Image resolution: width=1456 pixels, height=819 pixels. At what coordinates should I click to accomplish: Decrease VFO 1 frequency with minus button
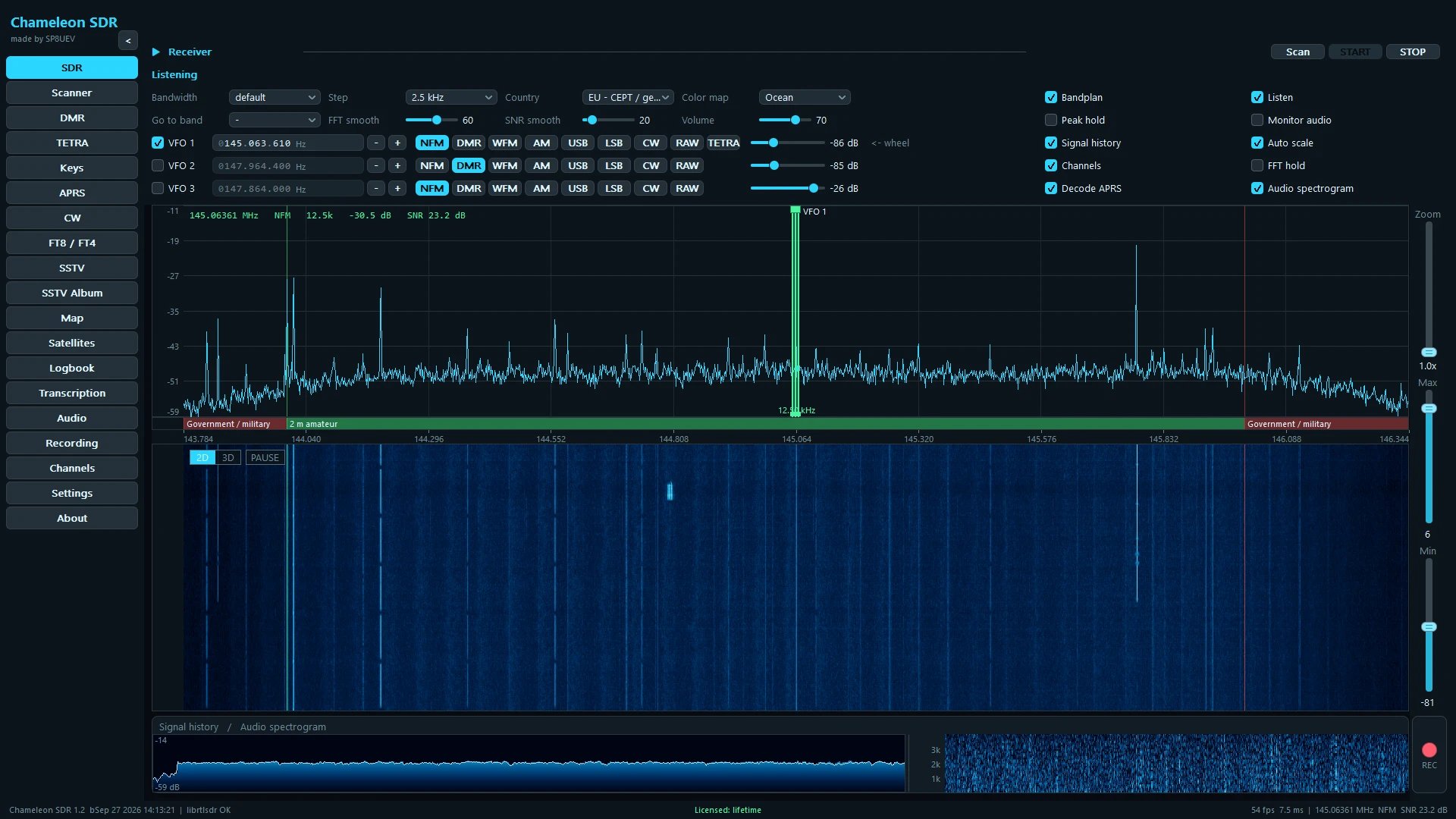376,143
